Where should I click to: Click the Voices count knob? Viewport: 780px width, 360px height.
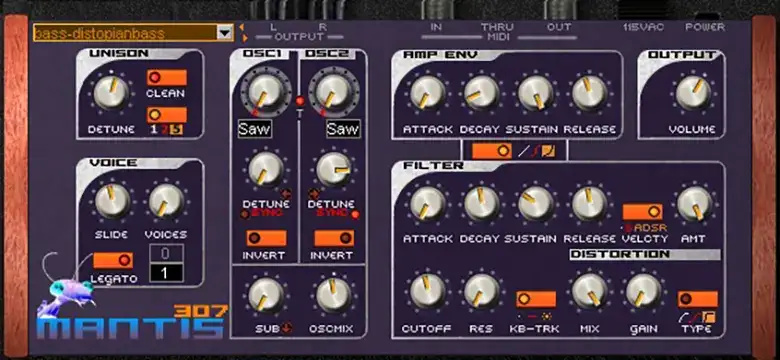[166, 200]
